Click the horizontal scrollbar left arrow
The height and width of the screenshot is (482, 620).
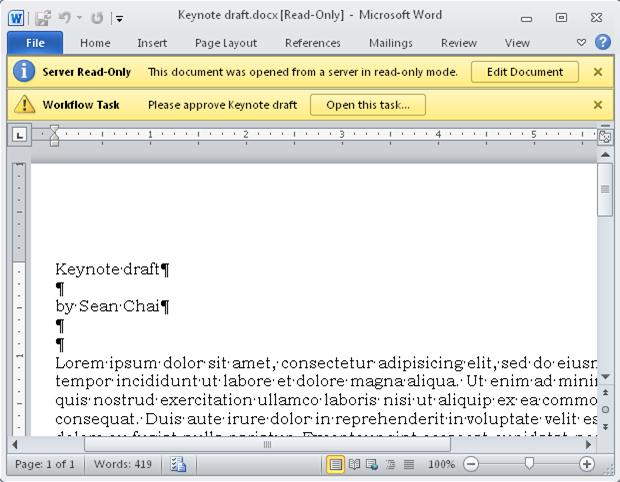click(x=15, y=445)
